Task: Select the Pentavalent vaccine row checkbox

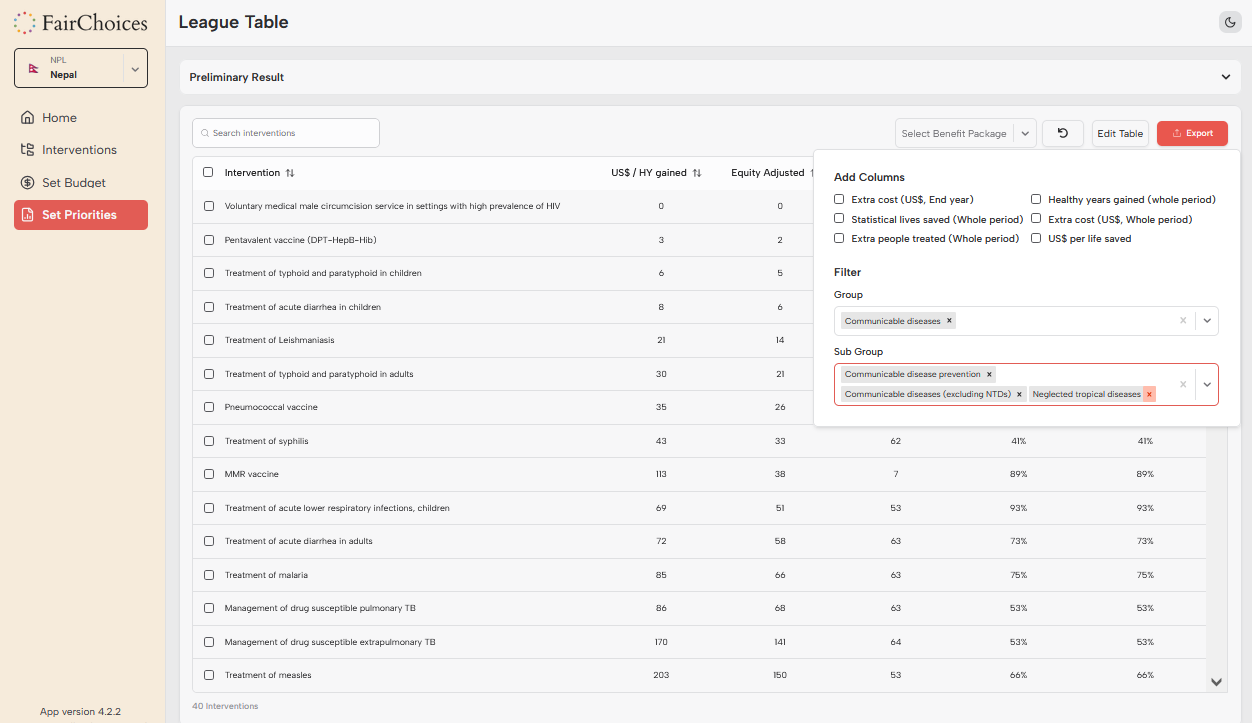Action: [209, 240]
